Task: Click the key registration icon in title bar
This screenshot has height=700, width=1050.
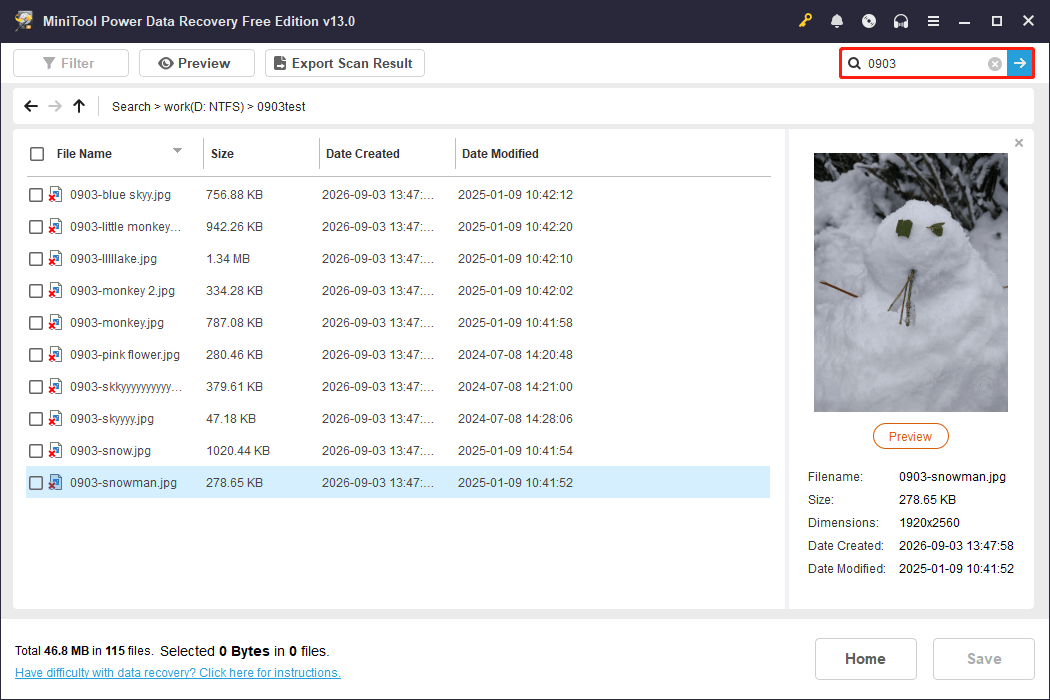Action: coord(805,21)
